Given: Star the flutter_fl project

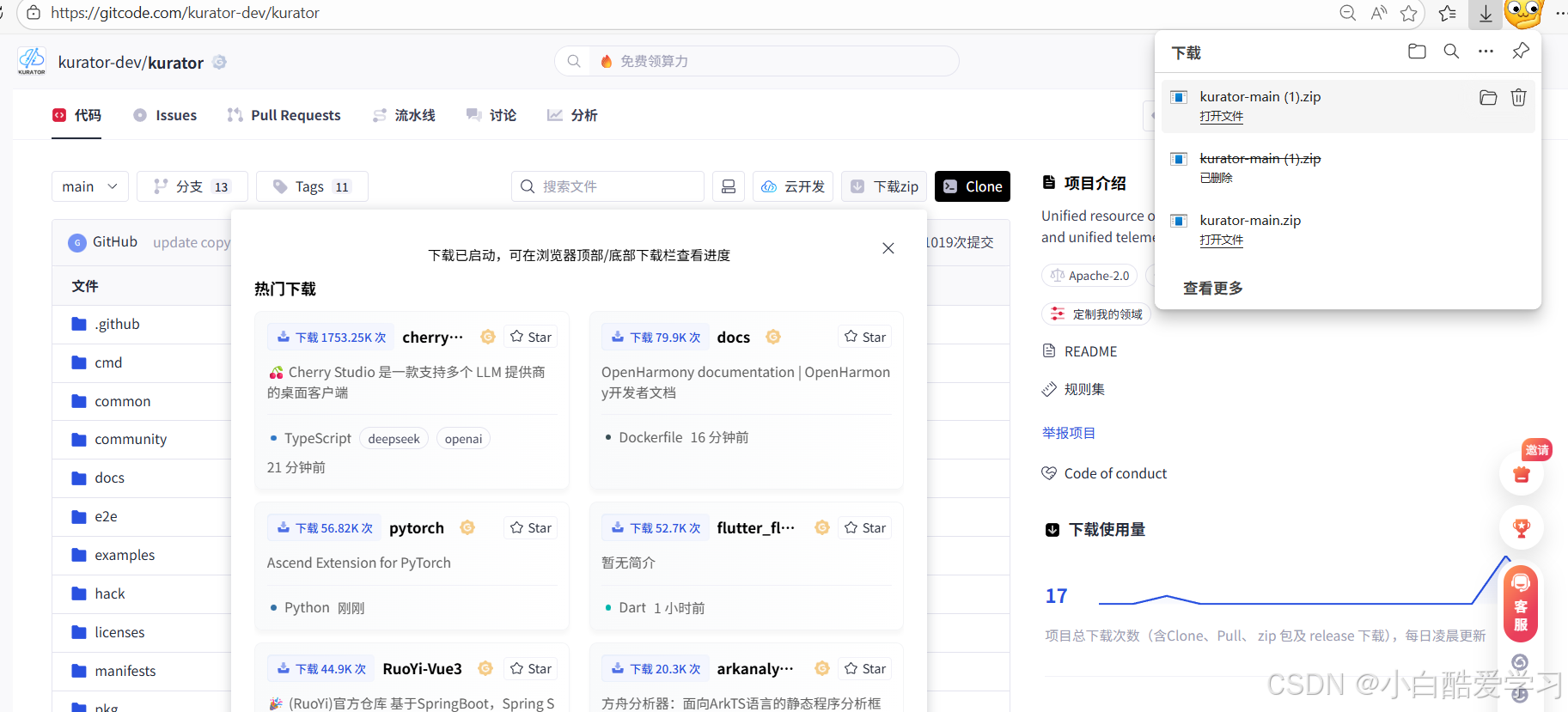Looking at the screenshot, I should click(x=865, y=527).
